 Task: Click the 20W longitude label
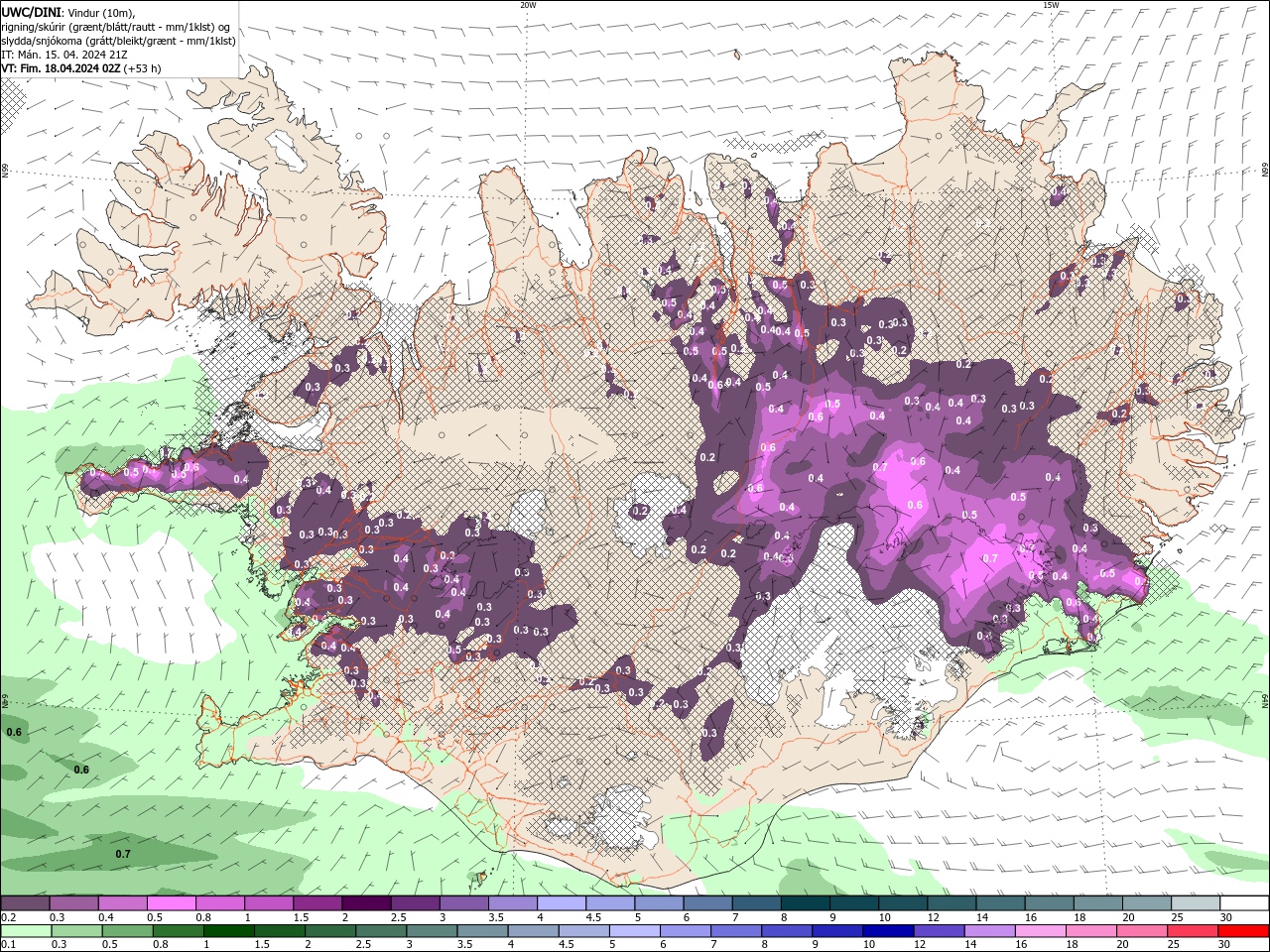(x=528, y=5)
